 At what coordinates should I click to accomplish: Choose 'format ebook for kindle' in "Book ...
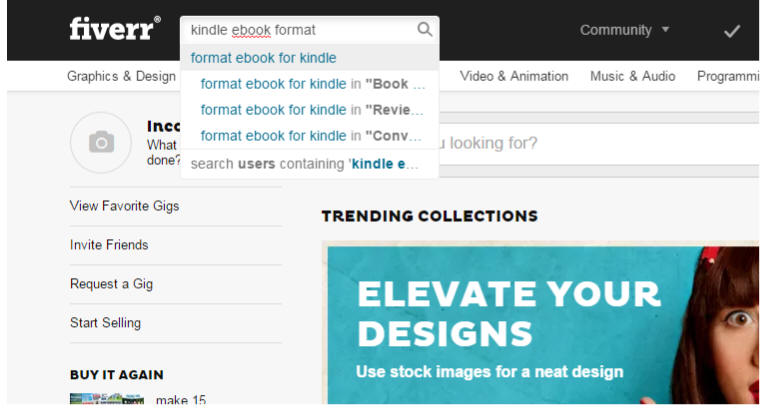click(x=310, y=84)
